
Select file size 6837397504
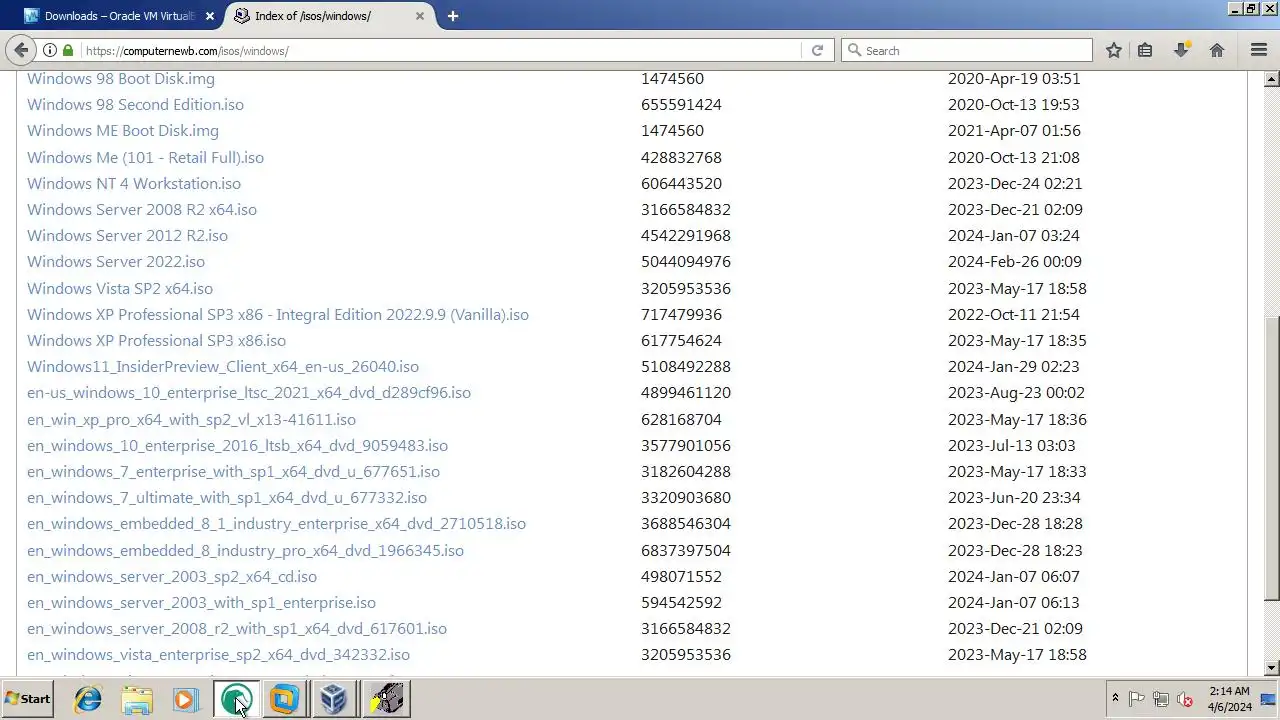(686, 550)
